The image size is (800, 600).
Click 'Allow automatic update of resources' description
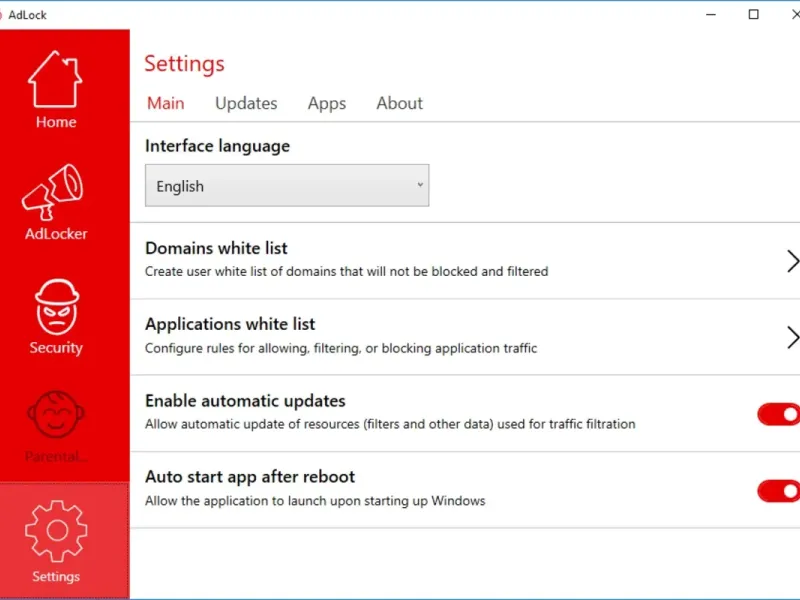pos(390,424)
